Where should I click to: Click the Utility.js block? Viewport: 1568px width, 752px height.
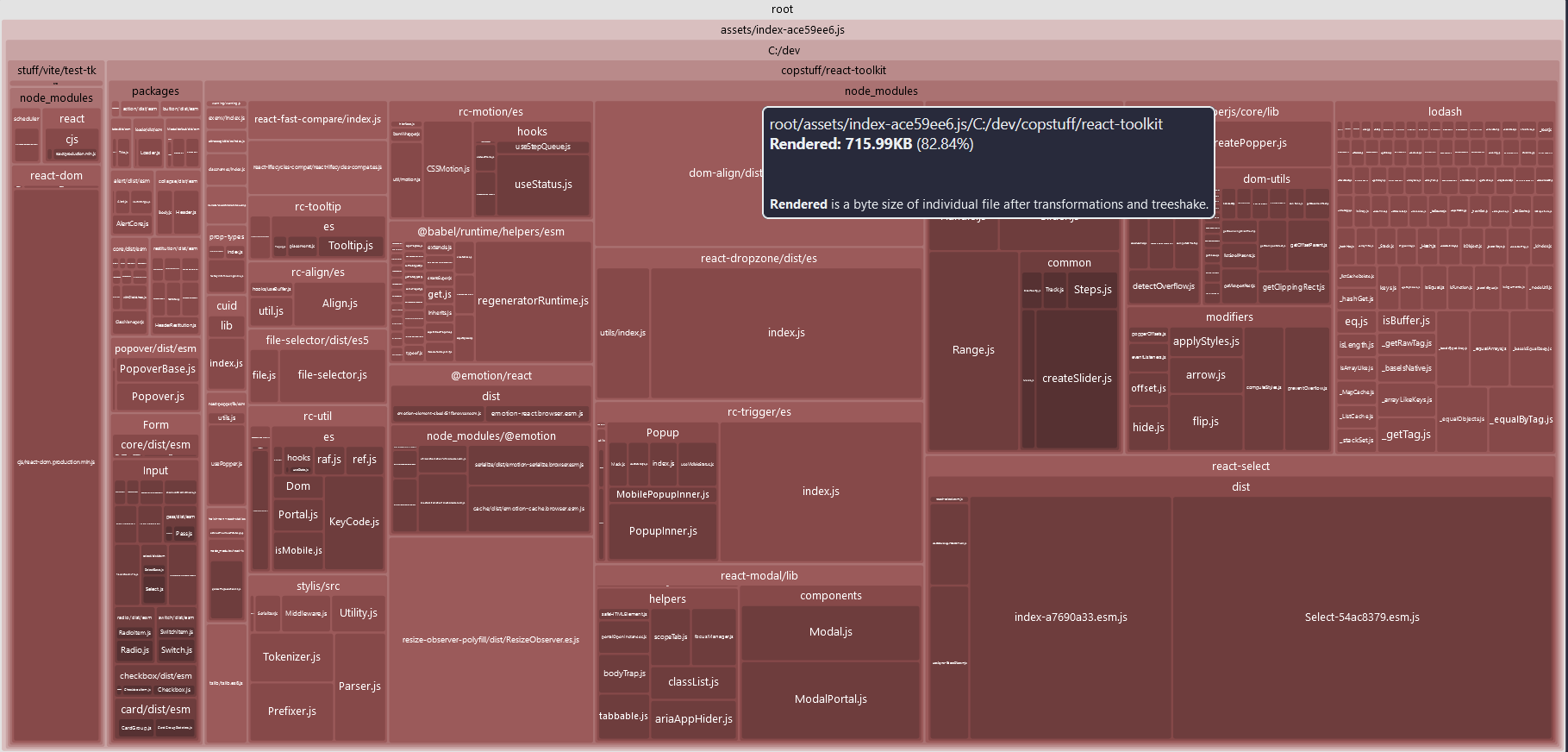click(359, 613)
